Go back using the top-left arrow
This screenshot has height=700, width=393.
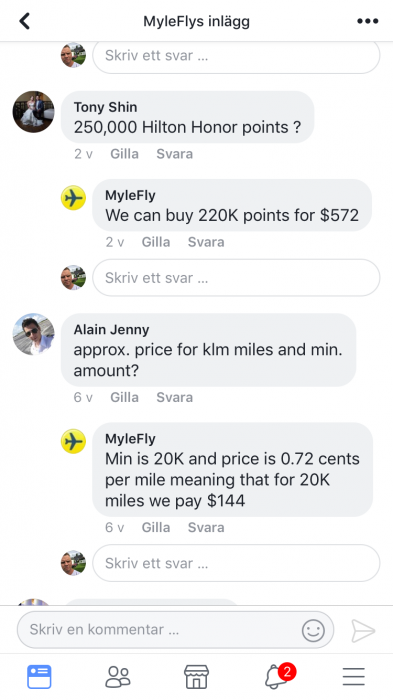(25, 21)
